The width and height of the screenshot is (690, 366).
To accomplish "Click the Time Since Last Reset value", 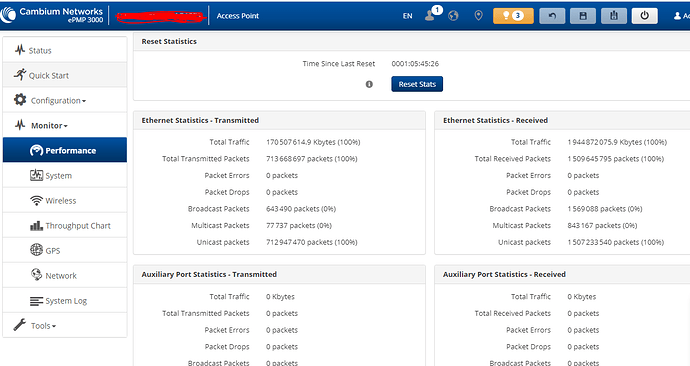I will tap(415, 64).
